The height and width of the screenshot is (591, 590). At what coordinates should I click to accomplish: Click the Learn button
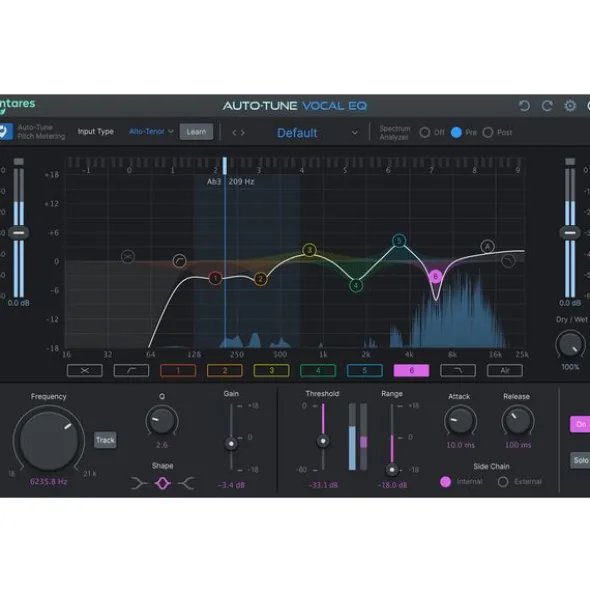[x=196, y=132]
